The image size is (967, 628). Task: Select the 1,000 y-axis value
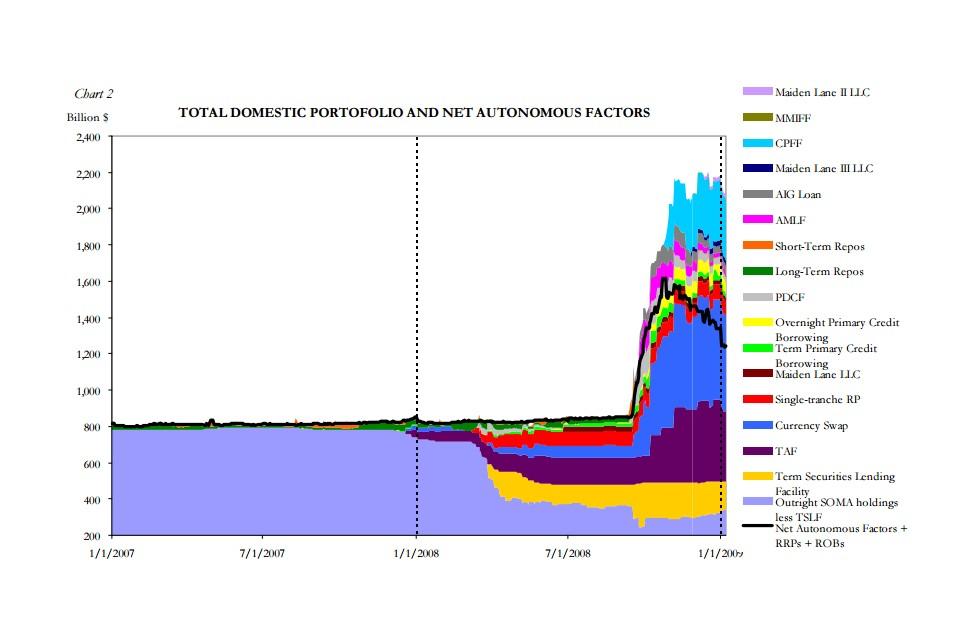click(88, 390)
